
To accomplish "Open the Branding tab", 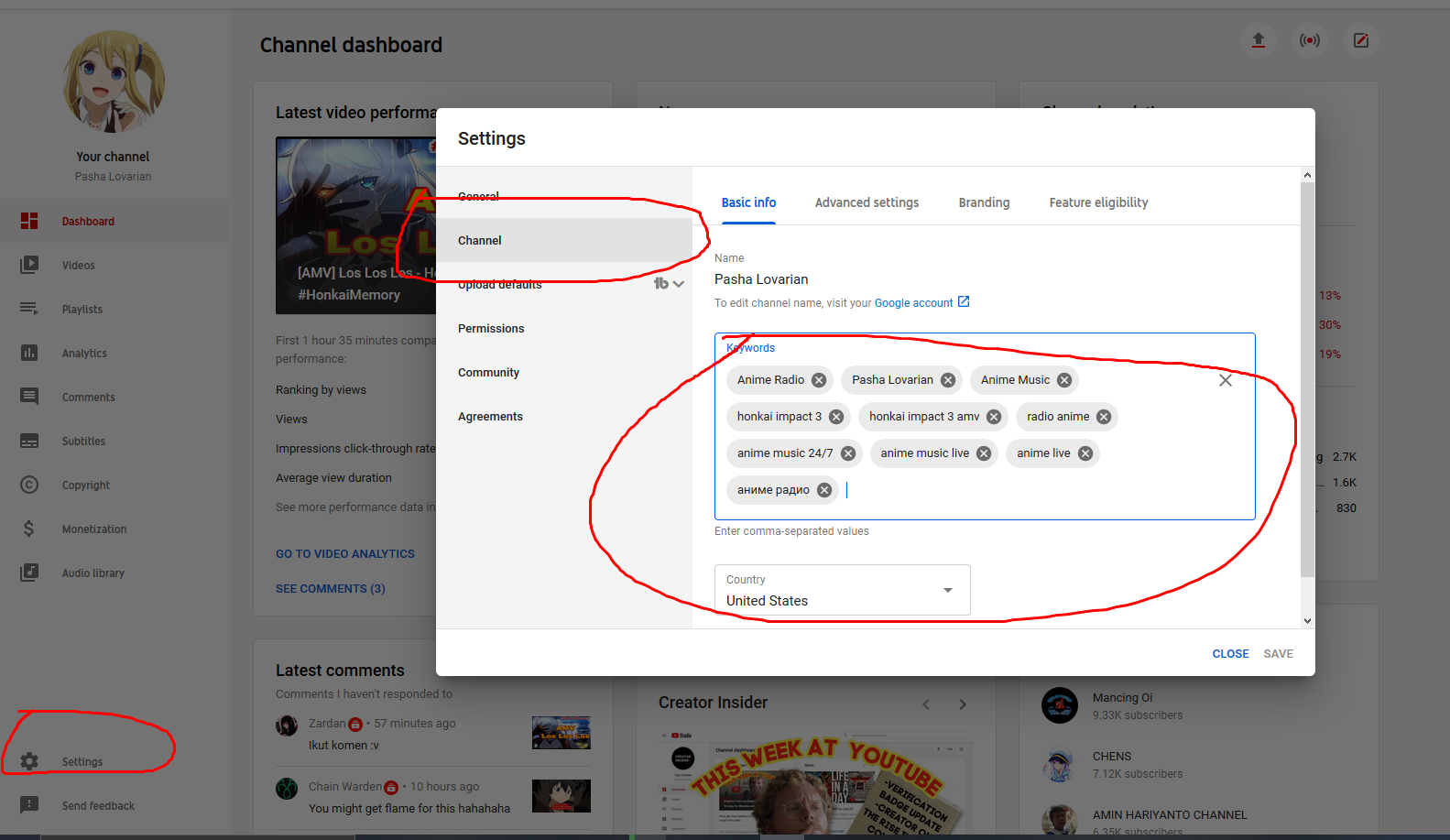I will pos(984,202).
